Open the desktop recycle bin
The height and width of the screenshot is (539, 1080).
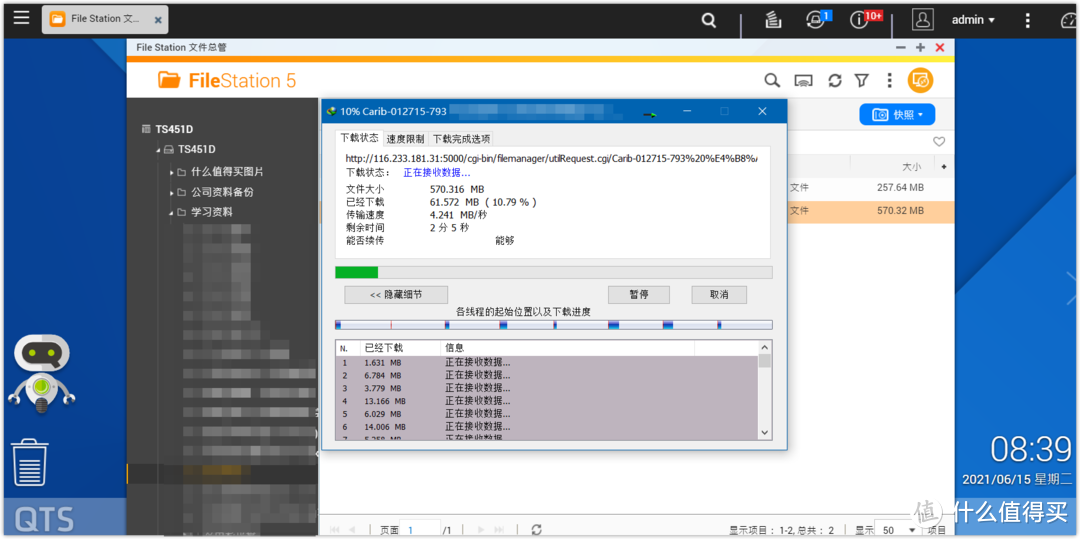pyautogui.click(x=30, y=465)
